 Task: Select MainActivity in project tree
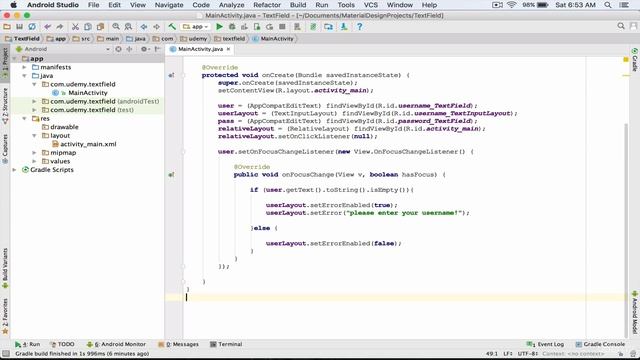tap(88, 93)
